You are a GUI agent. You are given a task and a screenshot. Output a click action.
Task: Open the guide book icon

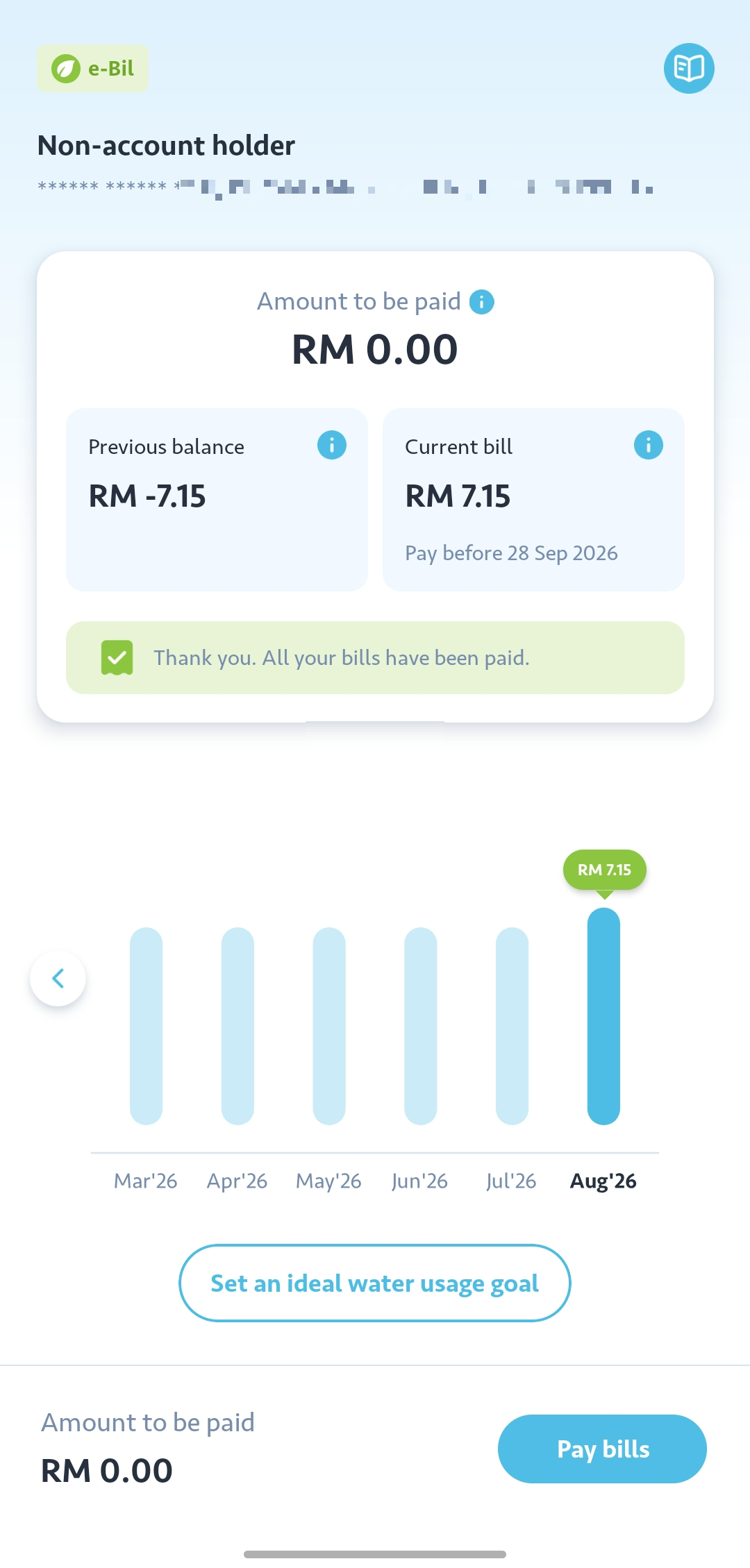pos(689,68)
